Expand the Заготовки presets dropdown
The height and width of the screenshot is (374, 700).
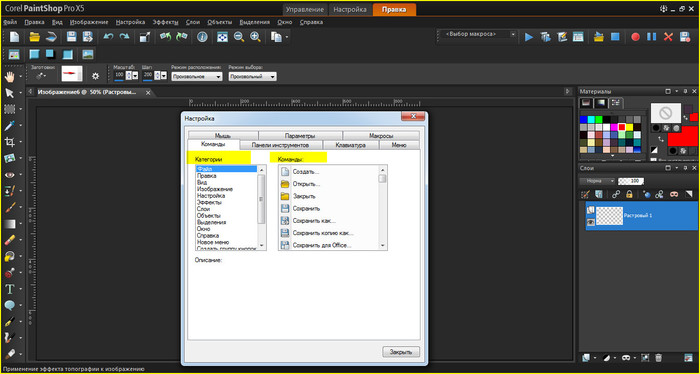40,76
